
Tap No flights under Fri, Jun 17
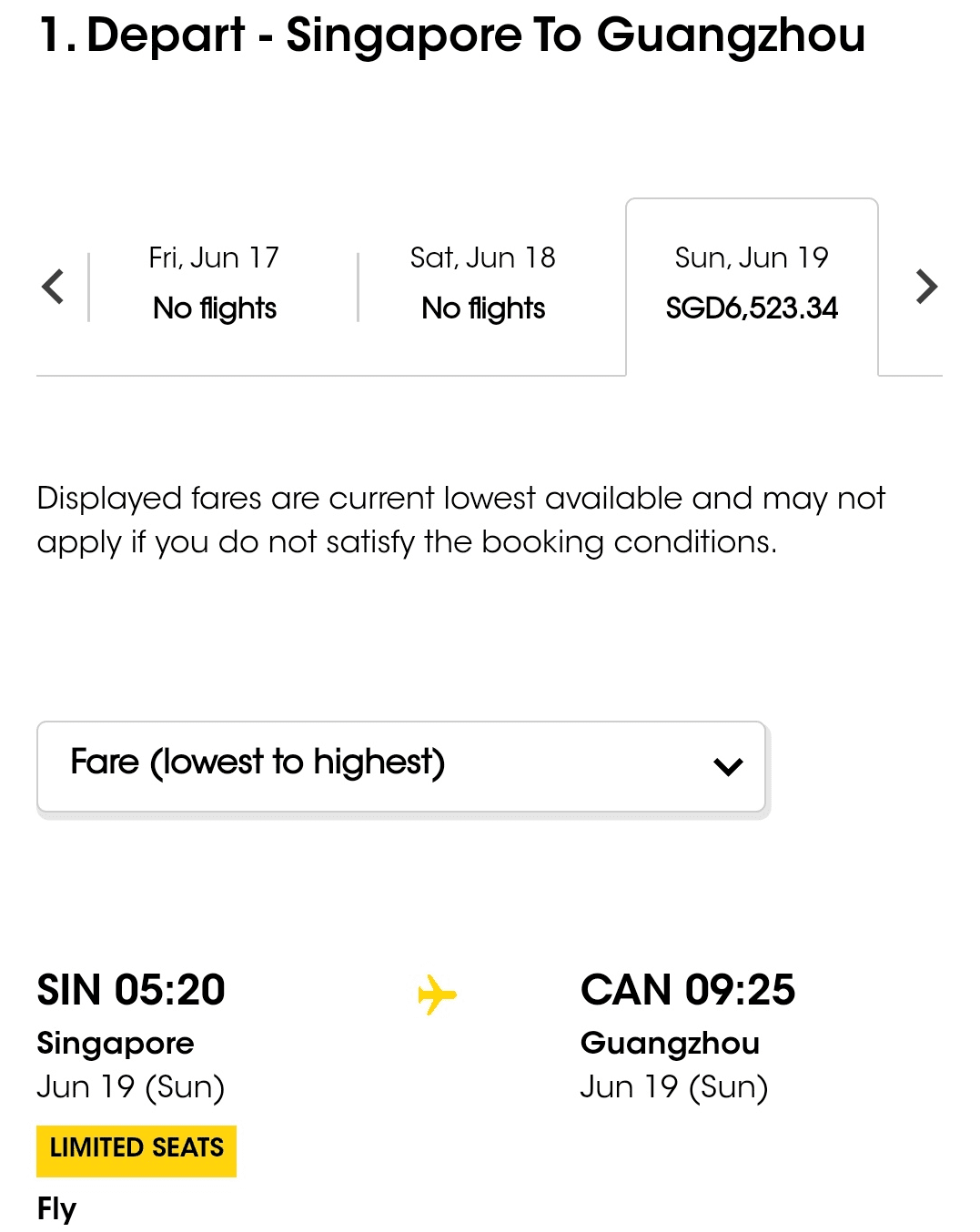coord(215,308)
